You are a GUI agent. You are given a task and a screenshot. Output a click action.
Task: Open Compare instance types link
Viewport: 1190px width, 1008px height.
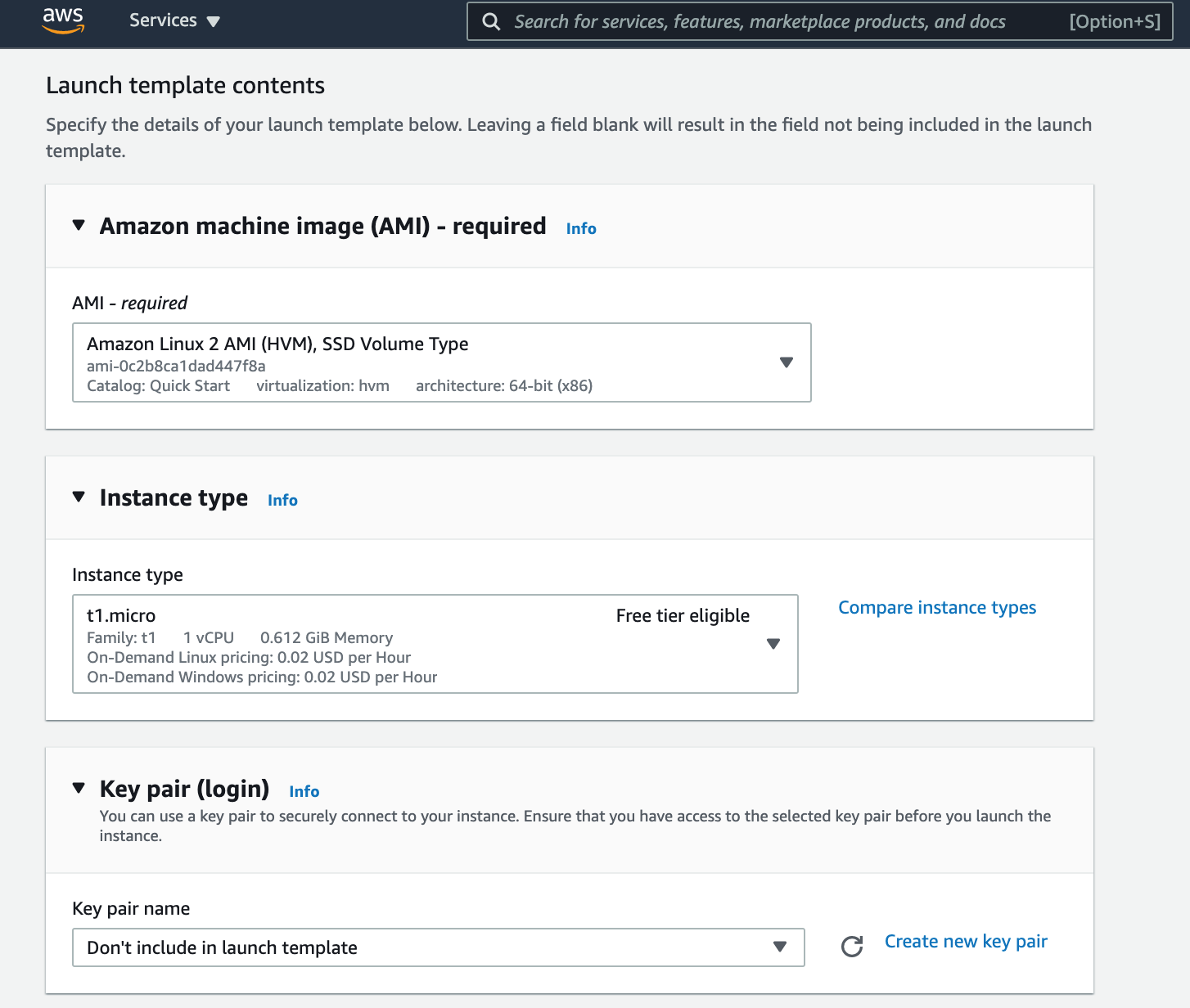(937, 608)
